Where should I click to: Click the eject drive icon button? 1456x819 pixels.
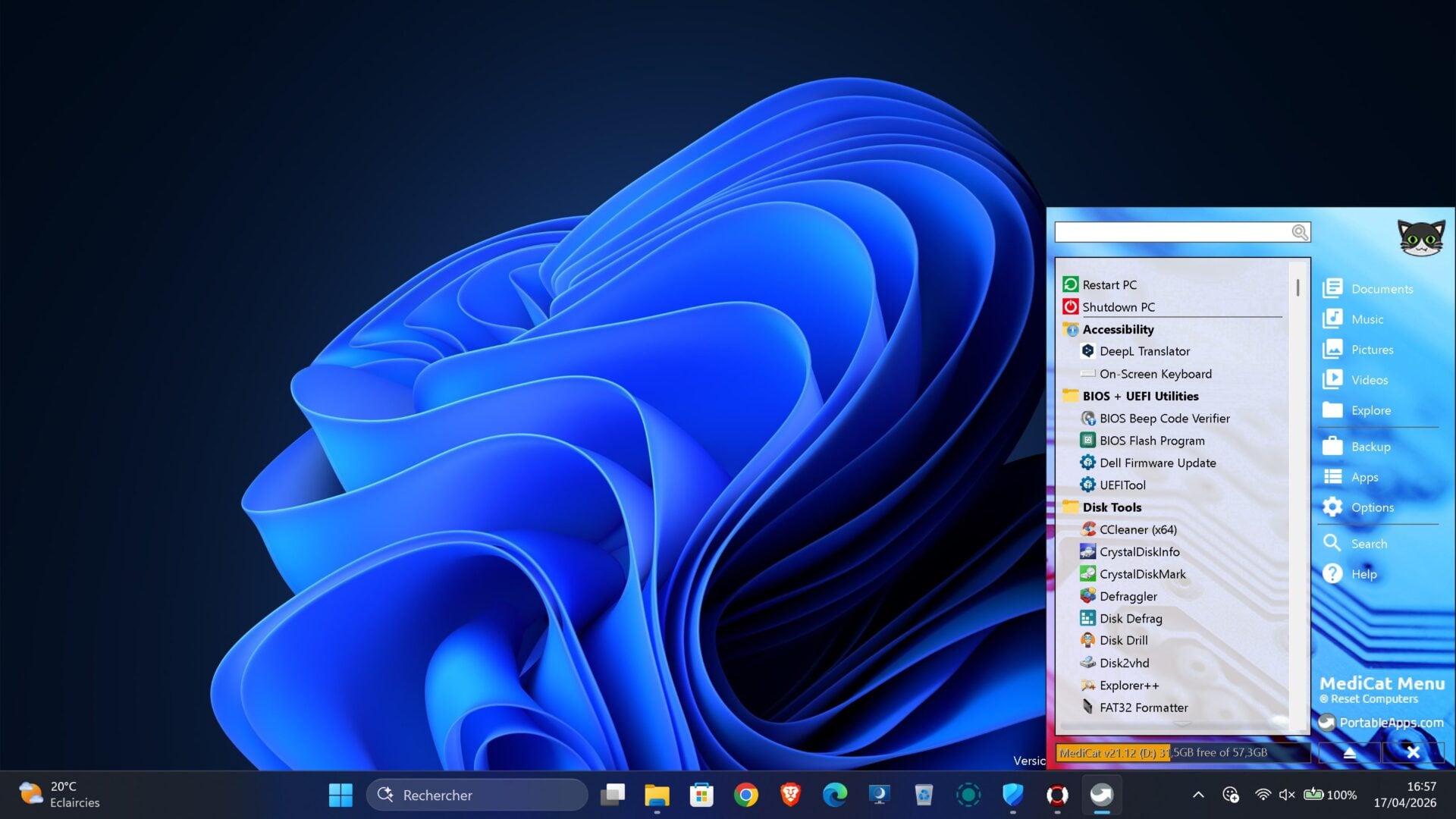tap(1349, 752)
